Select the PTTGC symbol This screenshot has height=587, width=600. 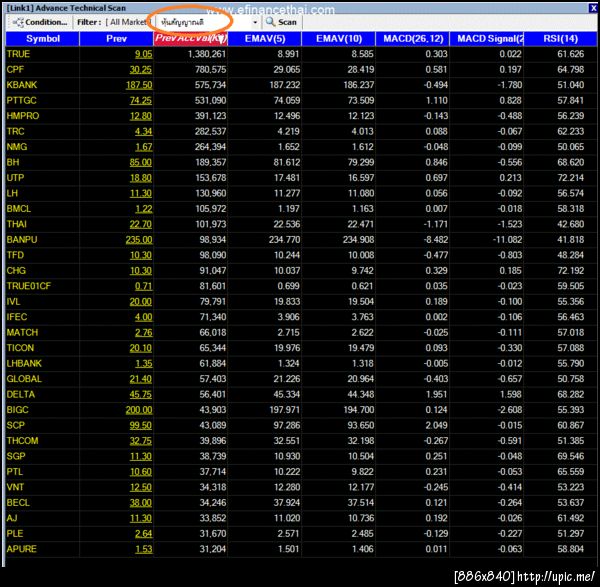[21, 100]
